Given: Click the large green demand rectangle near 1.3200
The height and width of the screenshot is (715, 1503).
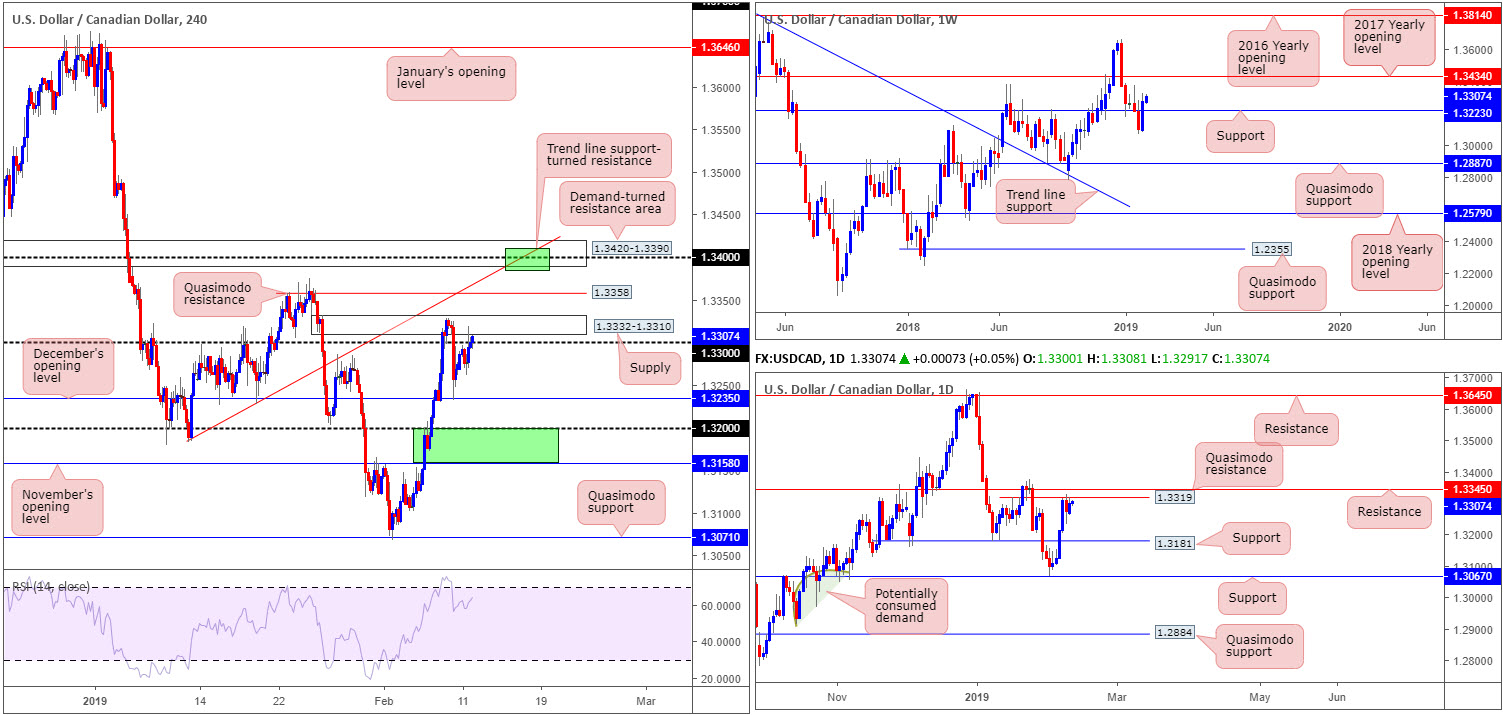Looking at the screenshot, I should pos(485,445).
